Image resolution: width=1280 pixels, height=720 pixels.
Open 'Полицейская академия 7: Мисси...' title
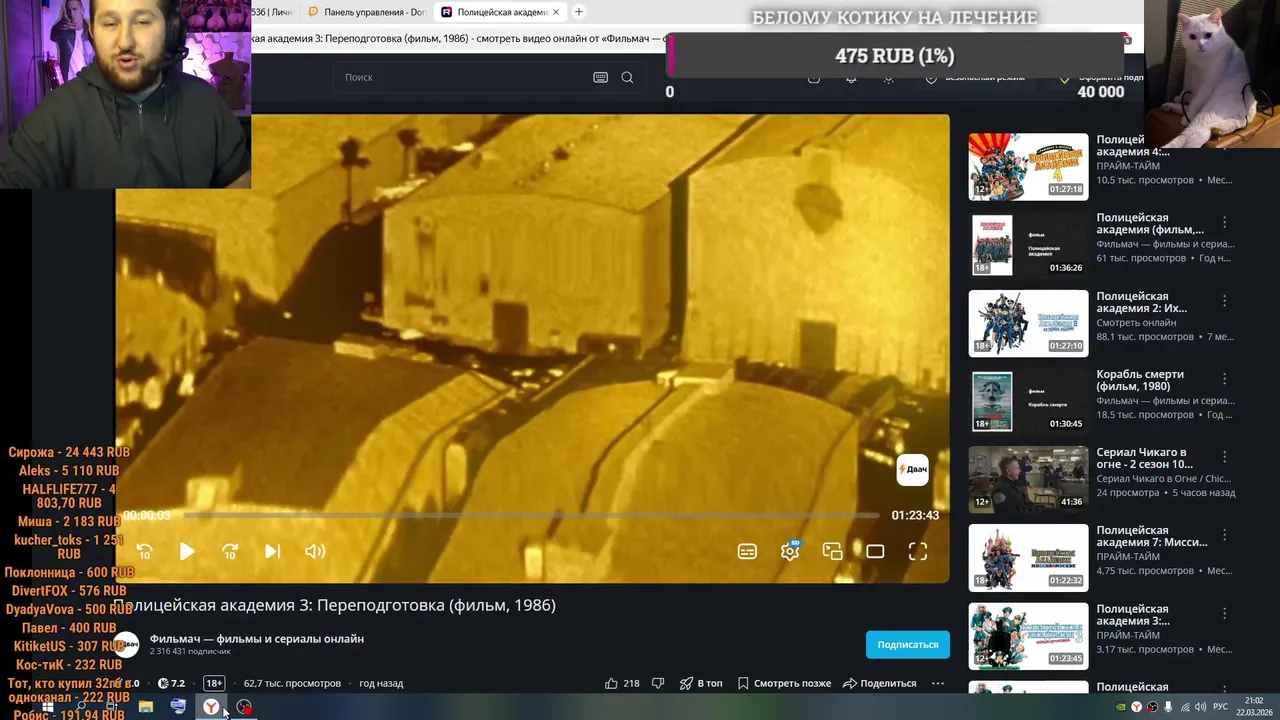coord(1152,536)
